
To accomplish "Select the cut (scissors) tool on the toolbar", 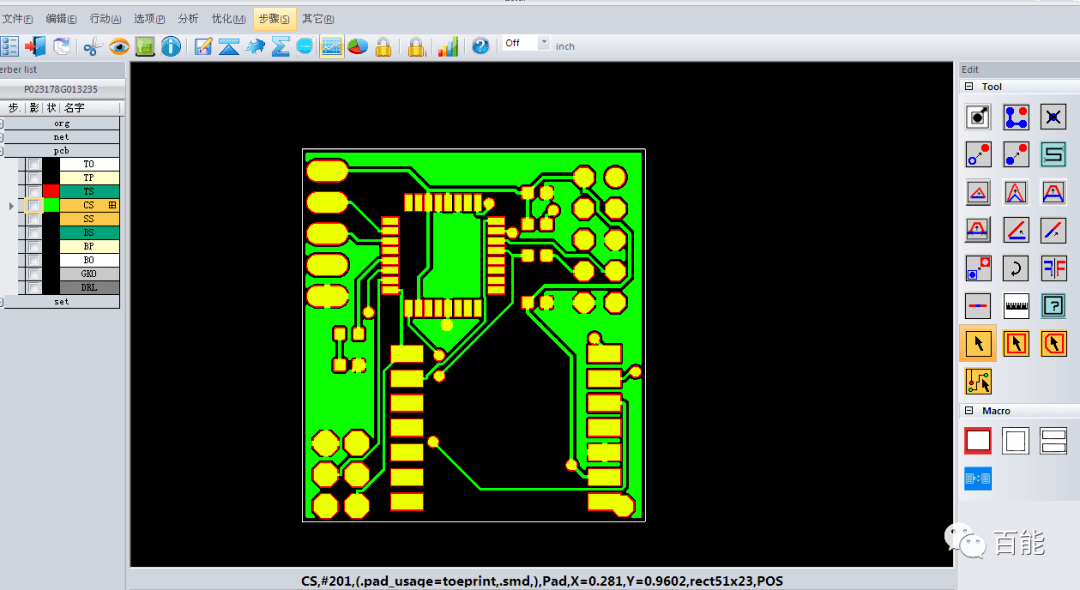I will coord(91,46).
